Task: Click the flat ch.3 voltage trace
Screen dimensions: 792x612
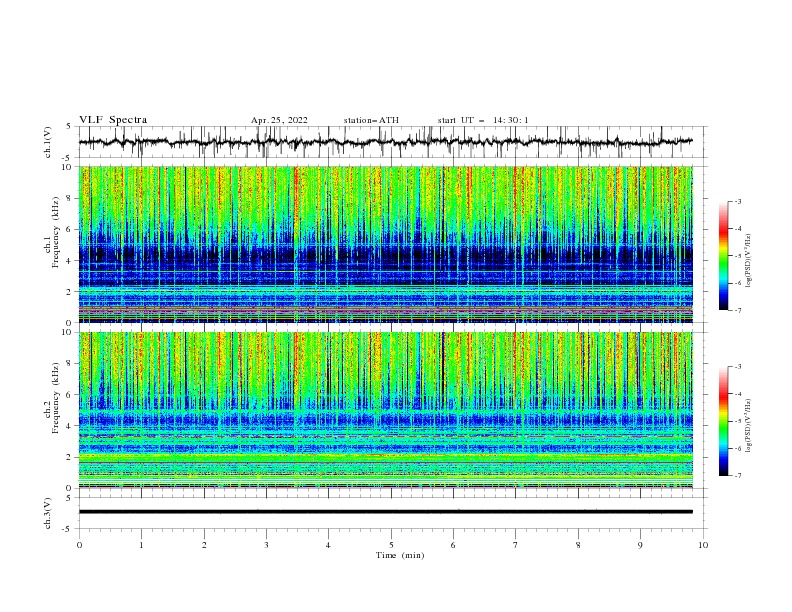Action: pyautogui.click(x=385, y=512)
